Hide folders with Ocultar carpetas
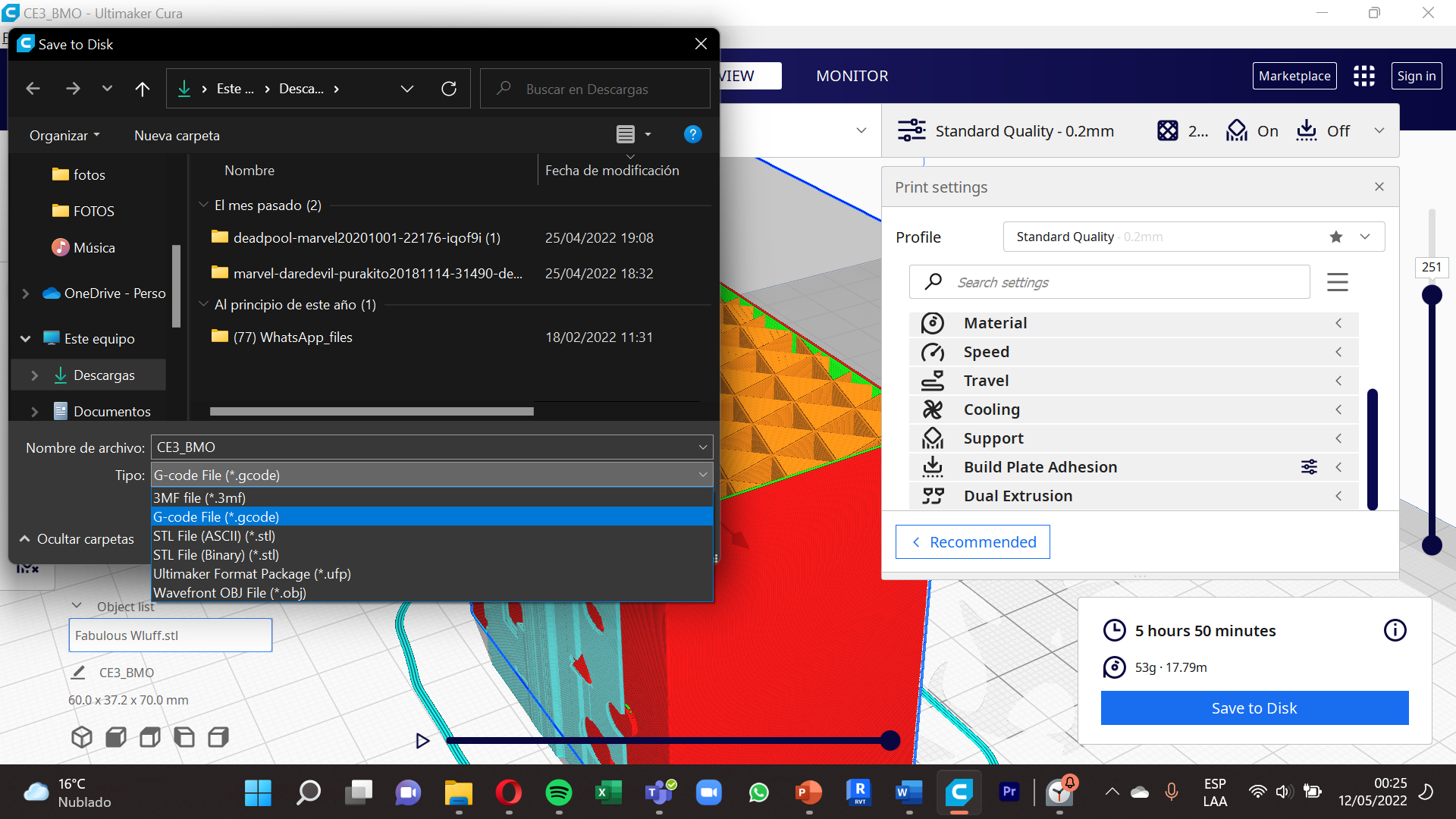Screen dimensions: 1456x819 click(x=77, y=539)
